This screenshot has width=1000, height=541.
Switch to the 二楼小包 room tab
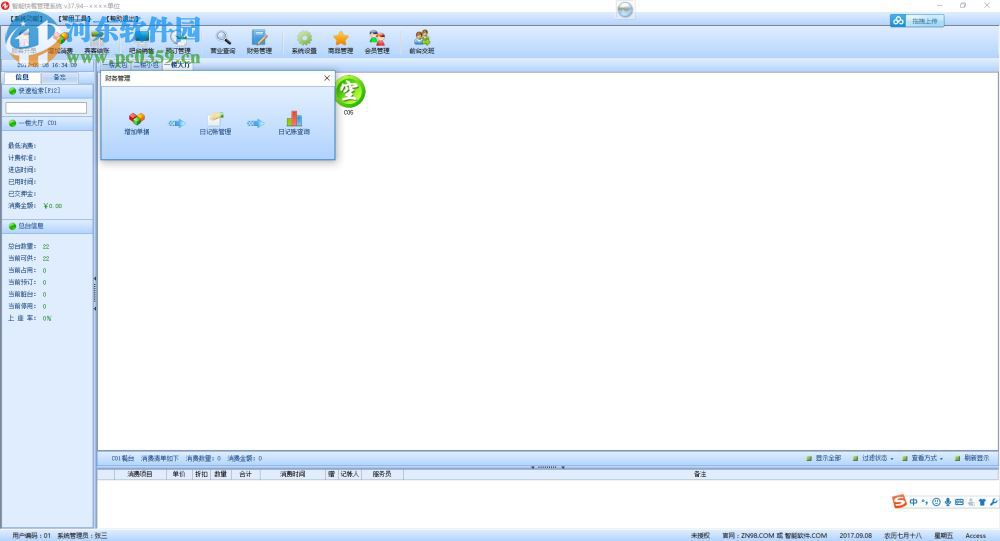(147, 65)
